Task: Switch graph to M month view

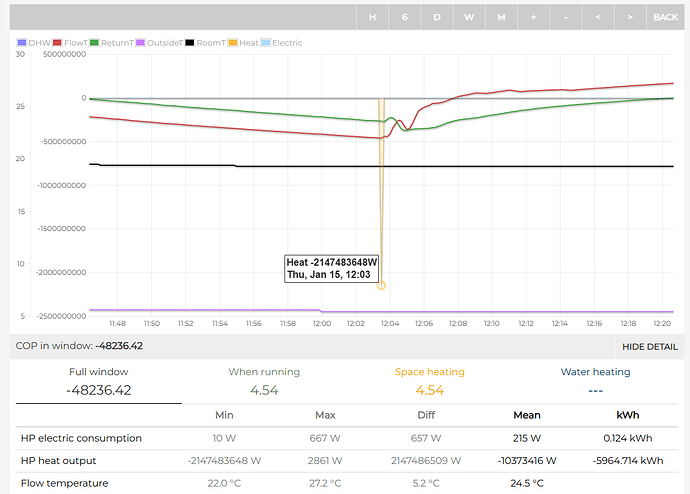Action: tap(500, 17)
